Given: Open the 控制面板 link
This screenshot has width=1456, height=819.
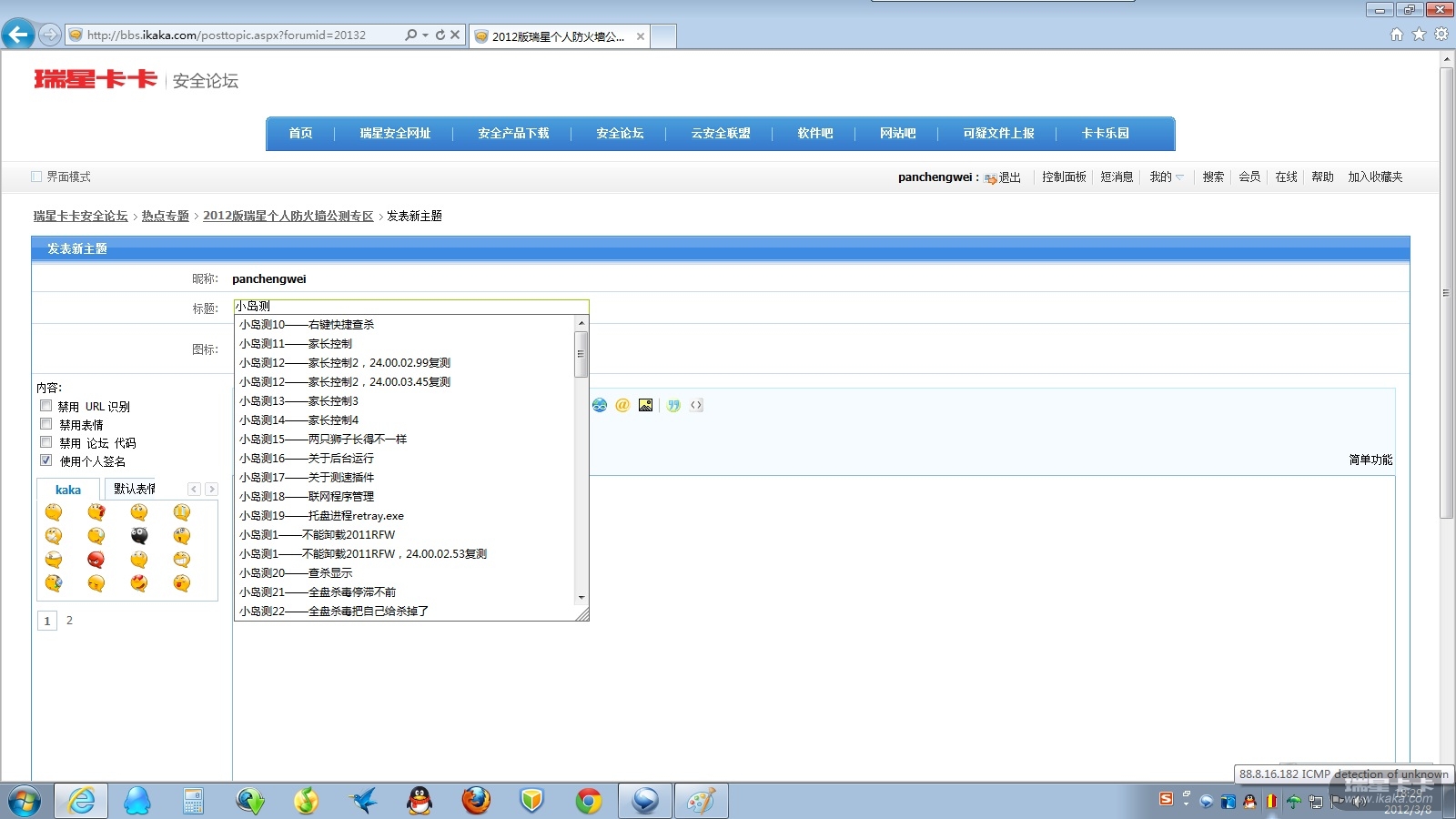Looking at the screenshot, I should click(x=1064, y=177).
